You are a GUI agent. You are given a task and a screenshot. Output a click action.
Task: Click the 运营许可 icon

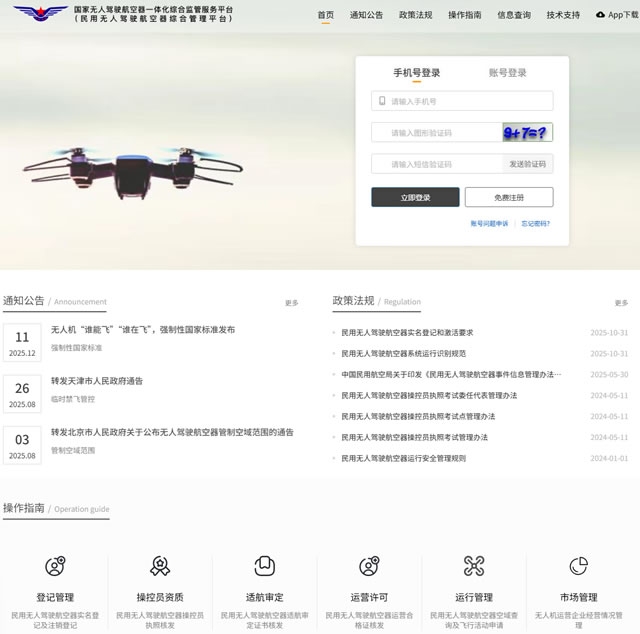click(369, 566)
